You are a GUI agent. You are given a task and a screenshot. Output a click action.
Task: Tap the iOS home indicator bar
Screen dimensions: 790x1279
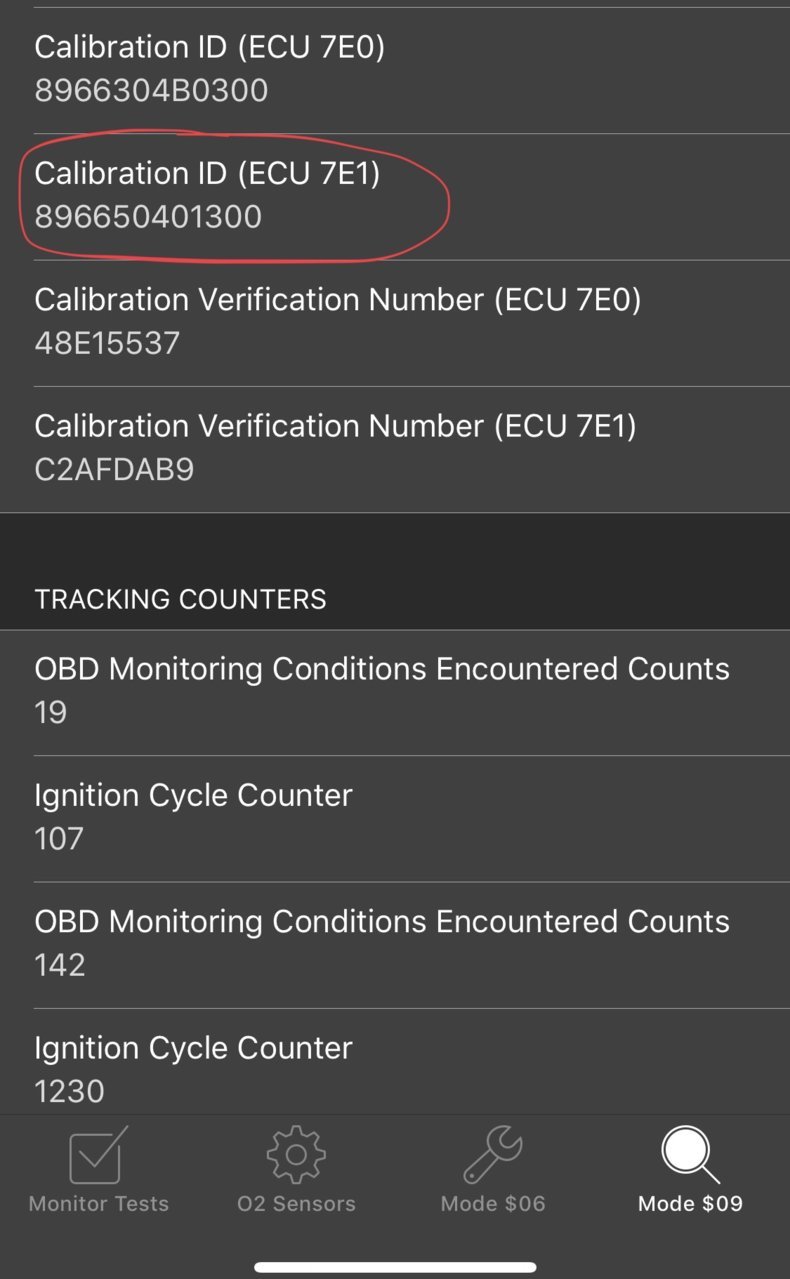pyautogui.click(x=395, y=1267)
